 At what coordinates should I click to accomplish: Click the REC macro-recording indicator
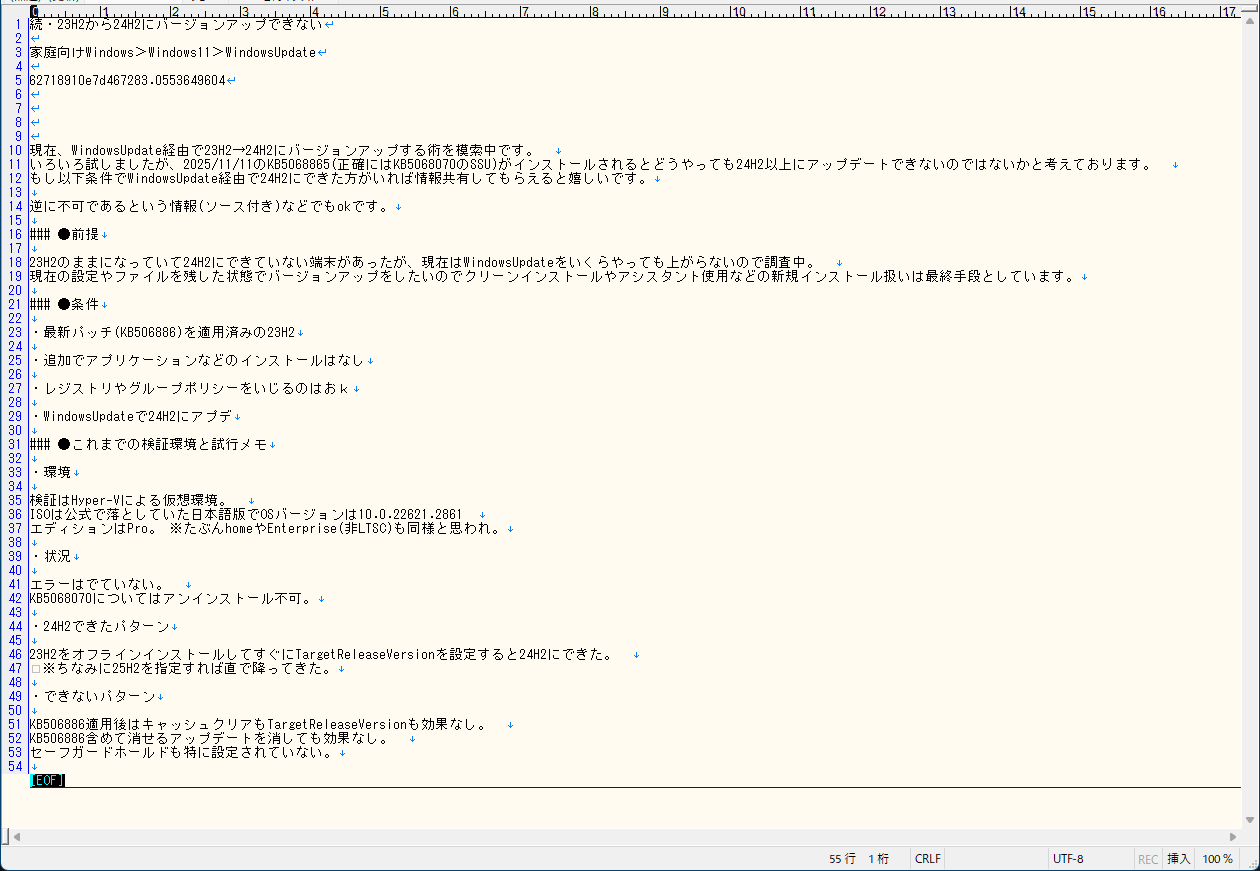(x=1148, y=858)
